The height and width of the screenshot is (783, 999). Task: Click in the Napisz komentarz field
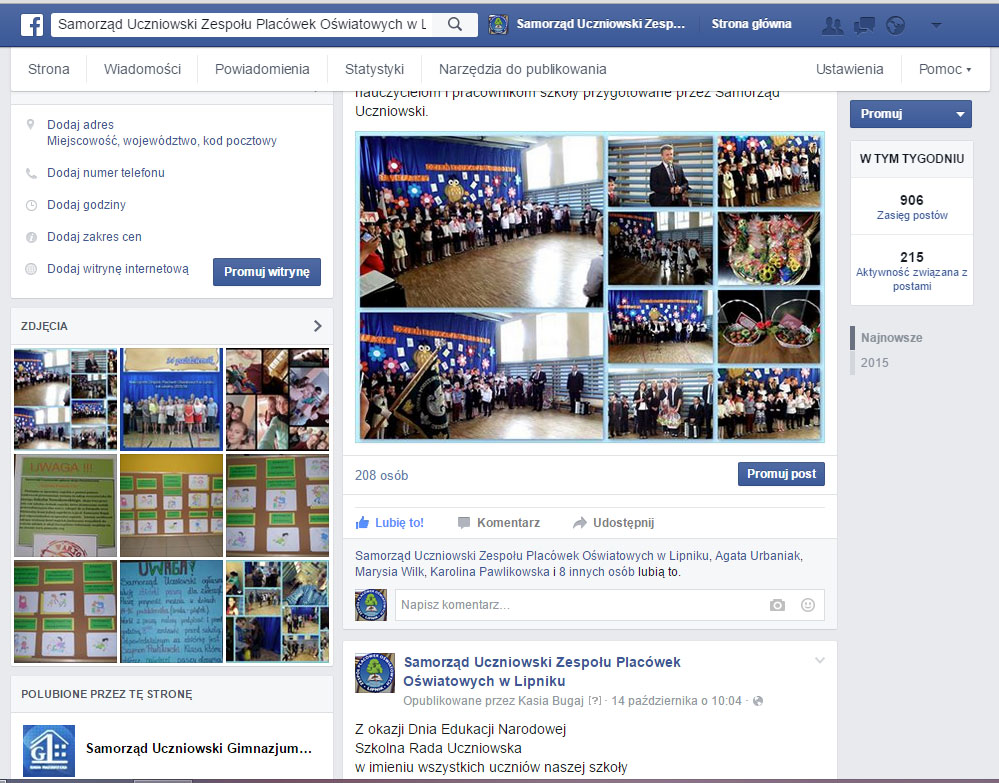tap(580, 605)
